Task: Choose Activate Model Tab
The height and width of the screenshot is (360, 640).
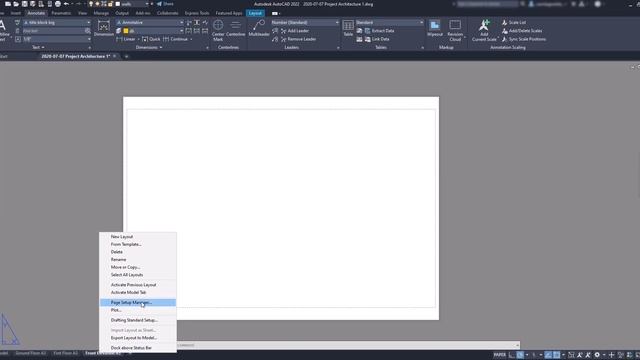Action: (x=138, y=293)
